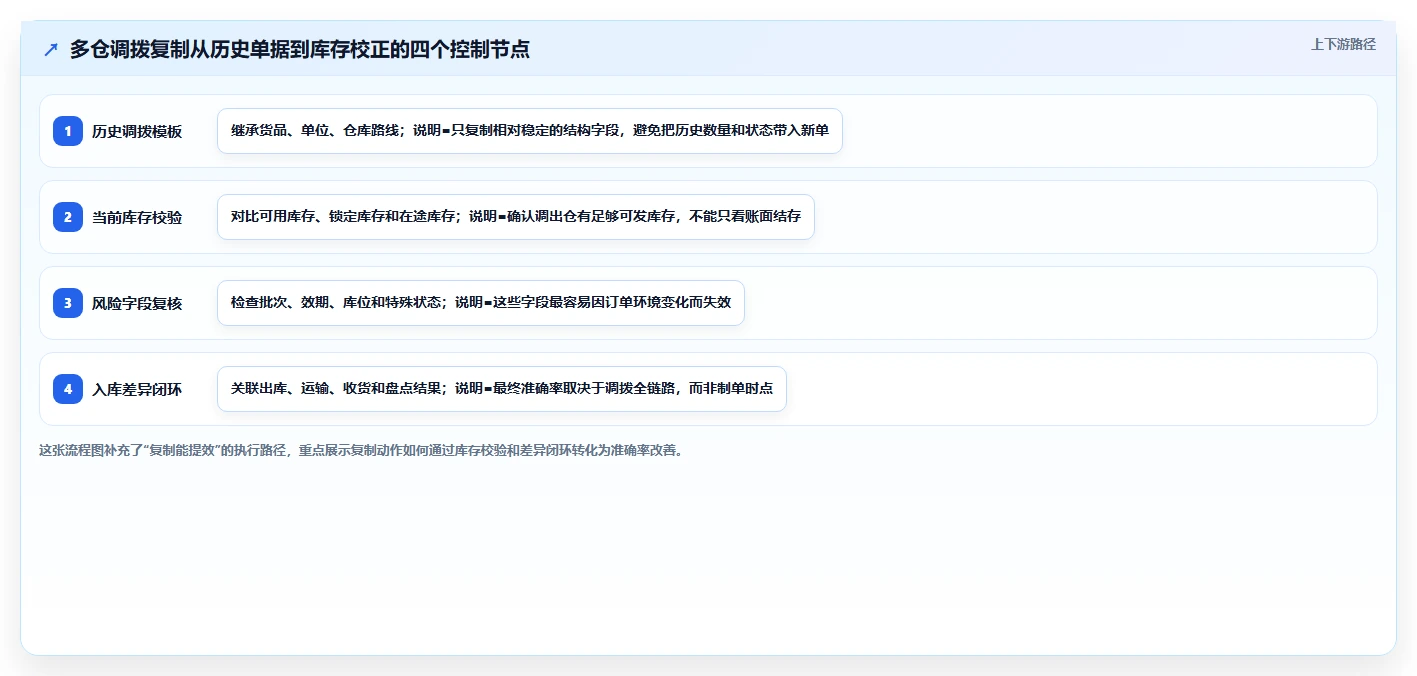Image resolution: width=1417 pixels, height=676 pixels.
Task: Open the 检查批次、效期、库位 description box
Action: point(481,303)
